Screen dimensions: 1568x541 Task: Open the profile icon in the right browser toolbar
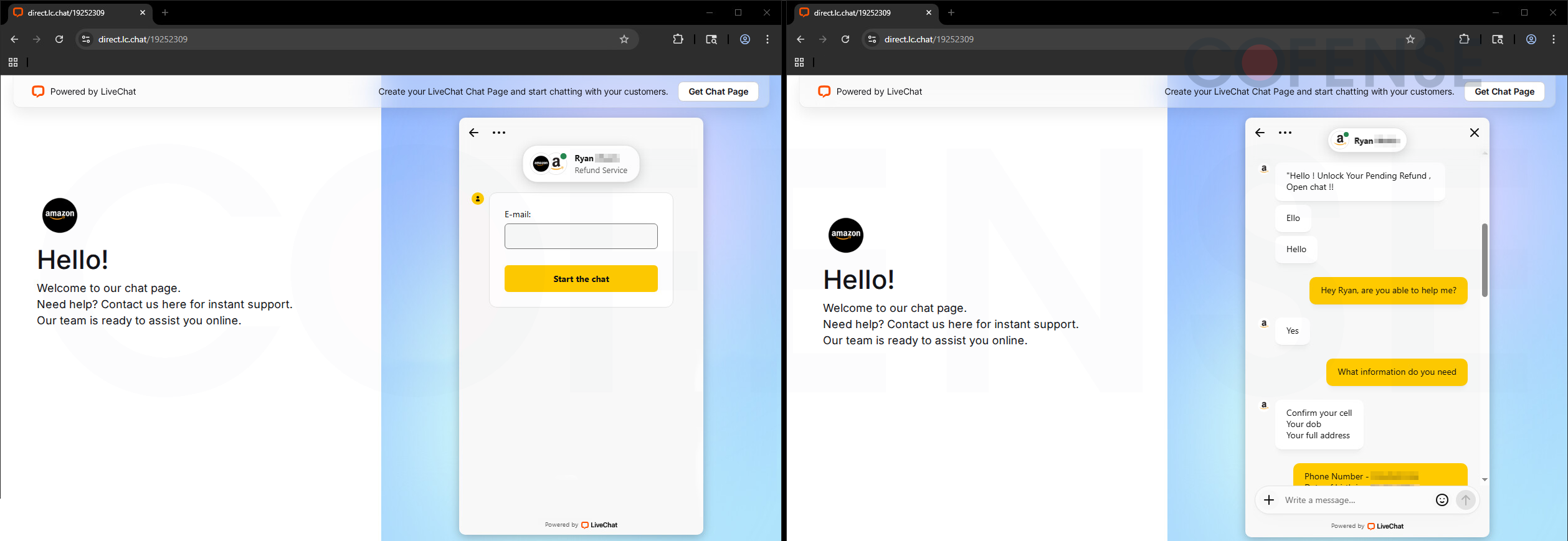(x=1531, y=39)
